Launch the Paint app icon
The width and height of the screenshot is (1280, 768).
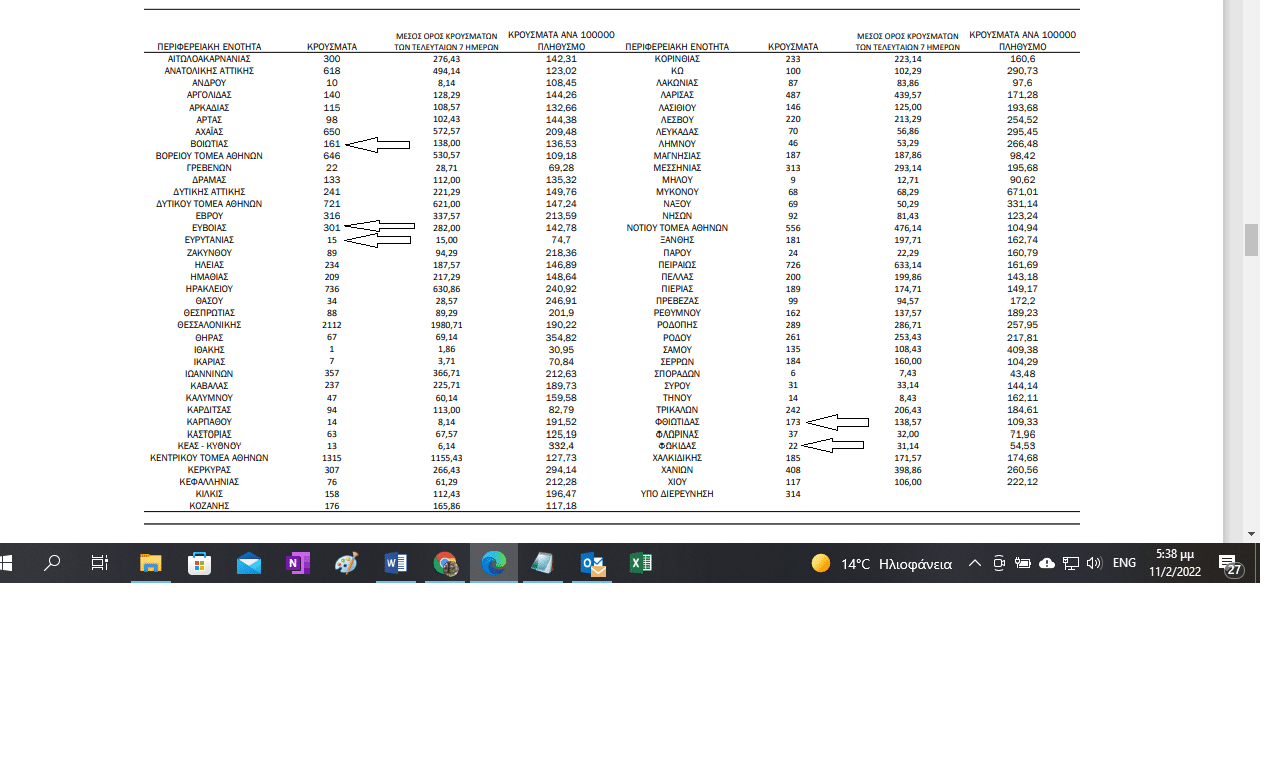pyautogui.click(x=346, y=564)
